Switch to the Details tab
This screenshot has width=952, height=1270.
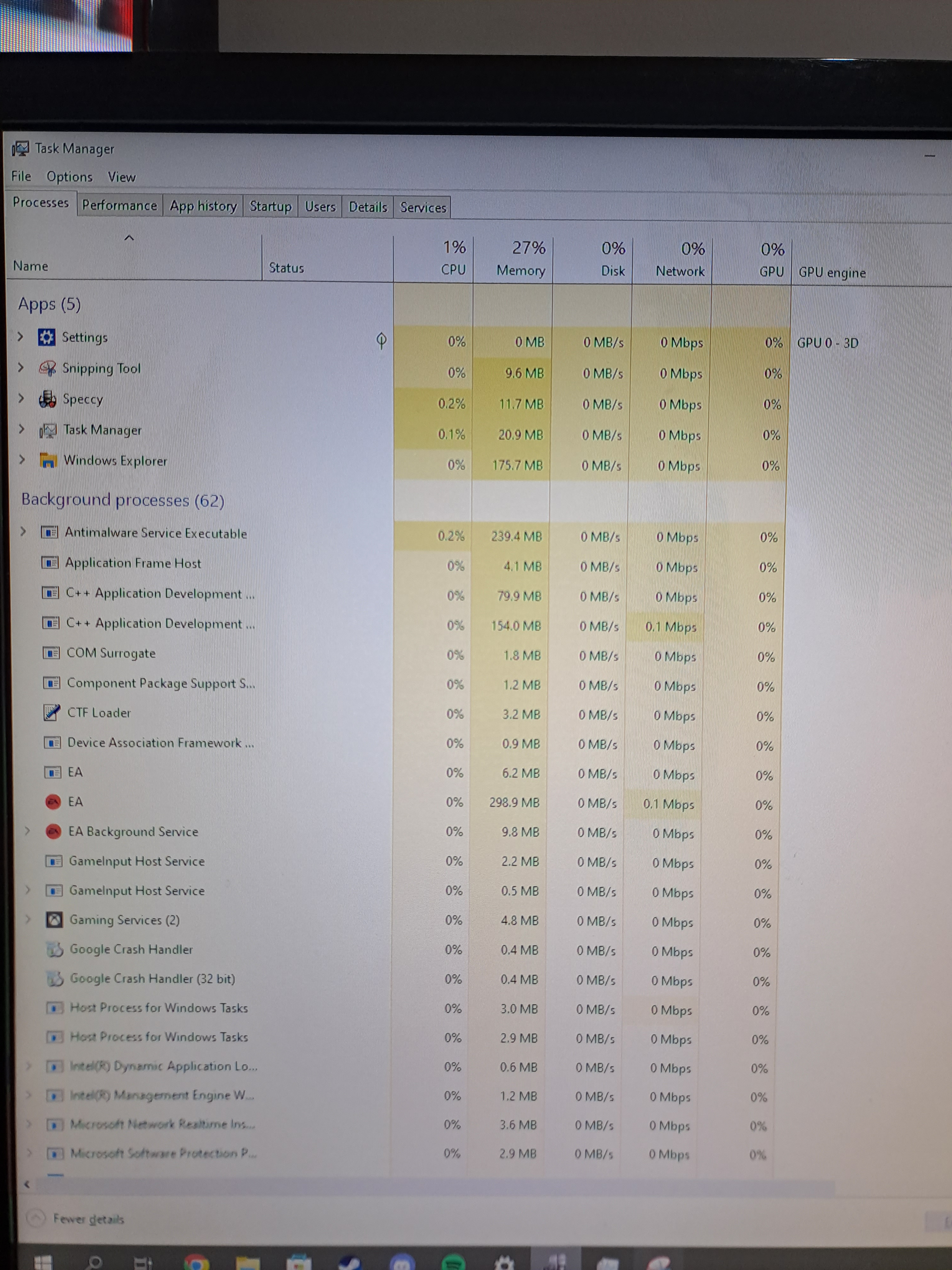[368, 207]
